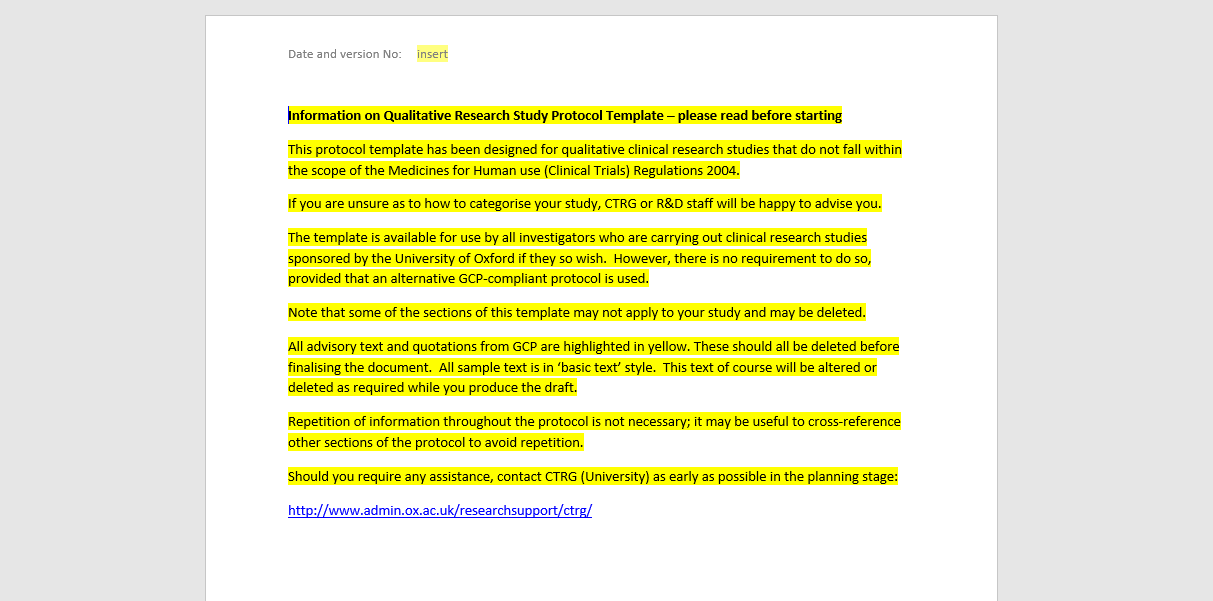The image size is (1213, 601).
Task: Click the 'Date and version No:' label
Action: pos(345,54)
